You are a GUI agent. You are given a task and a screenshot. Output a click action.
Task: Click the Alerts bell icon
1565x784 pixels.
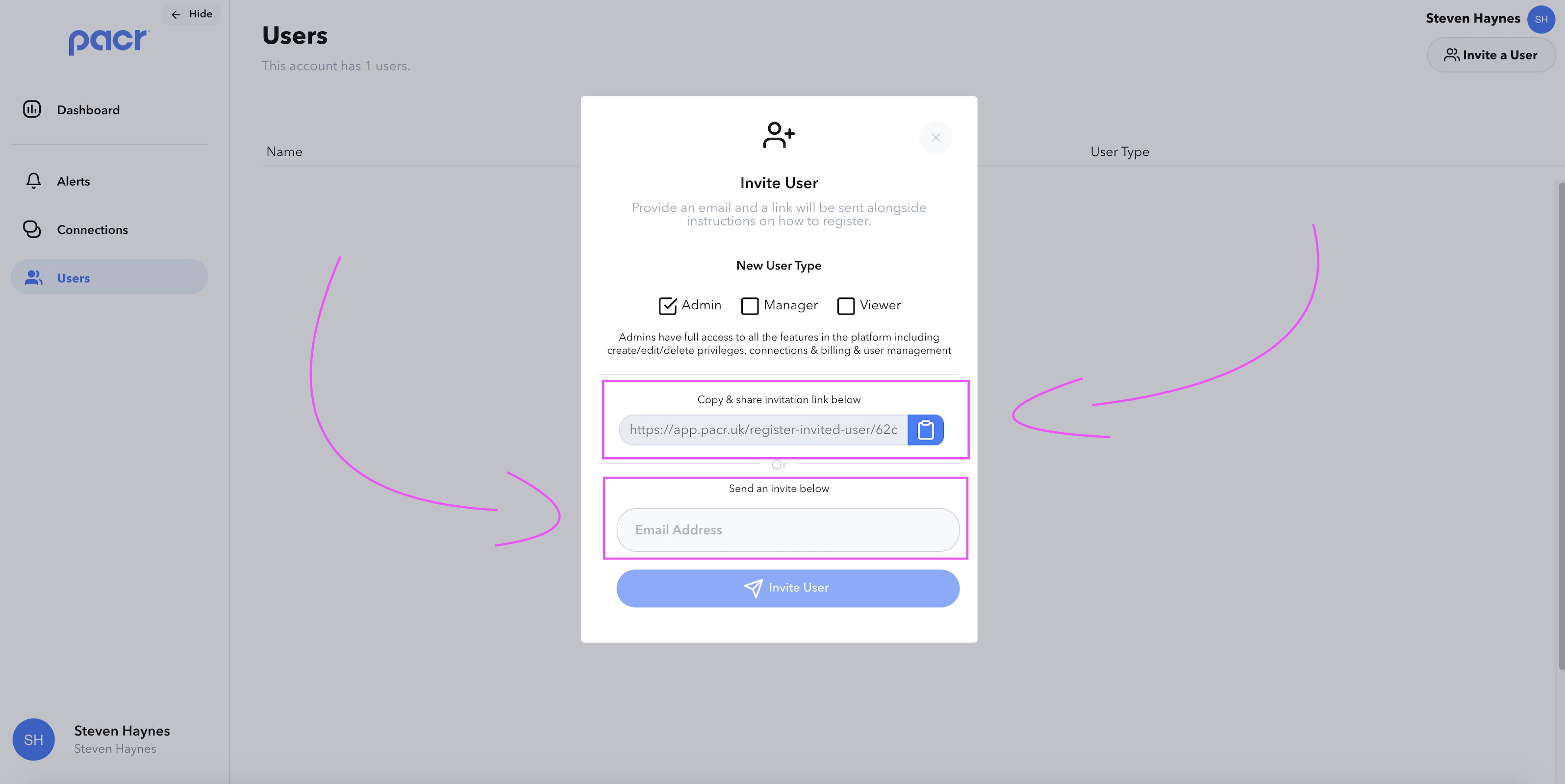coord(33,181)
